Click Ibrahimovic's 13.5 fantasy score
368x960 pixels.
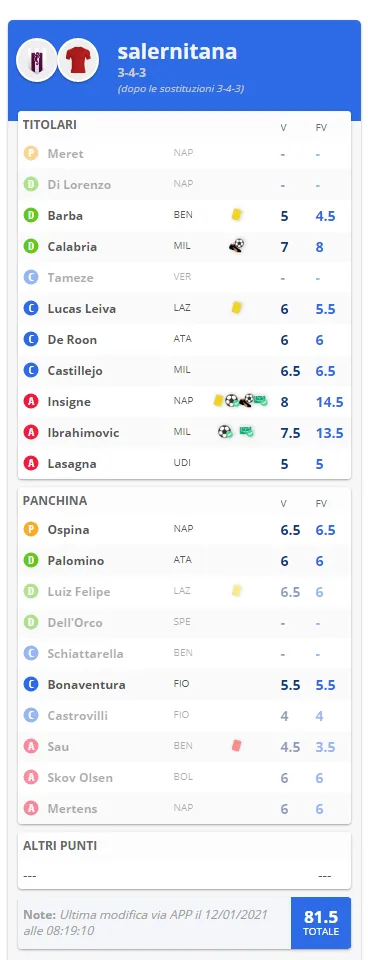point(329,433)
